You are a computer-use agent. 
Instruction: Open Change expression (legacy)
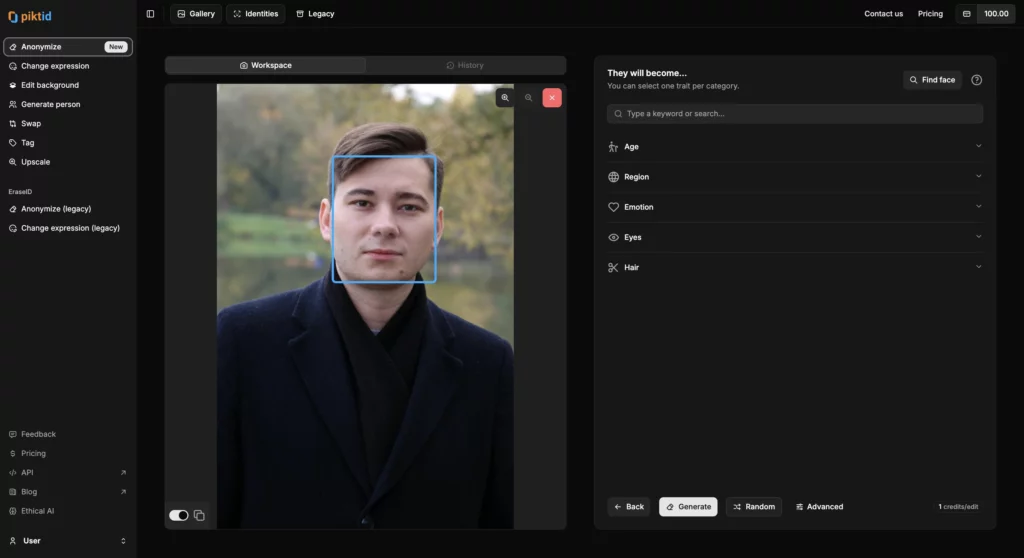[x=68, y=228]
